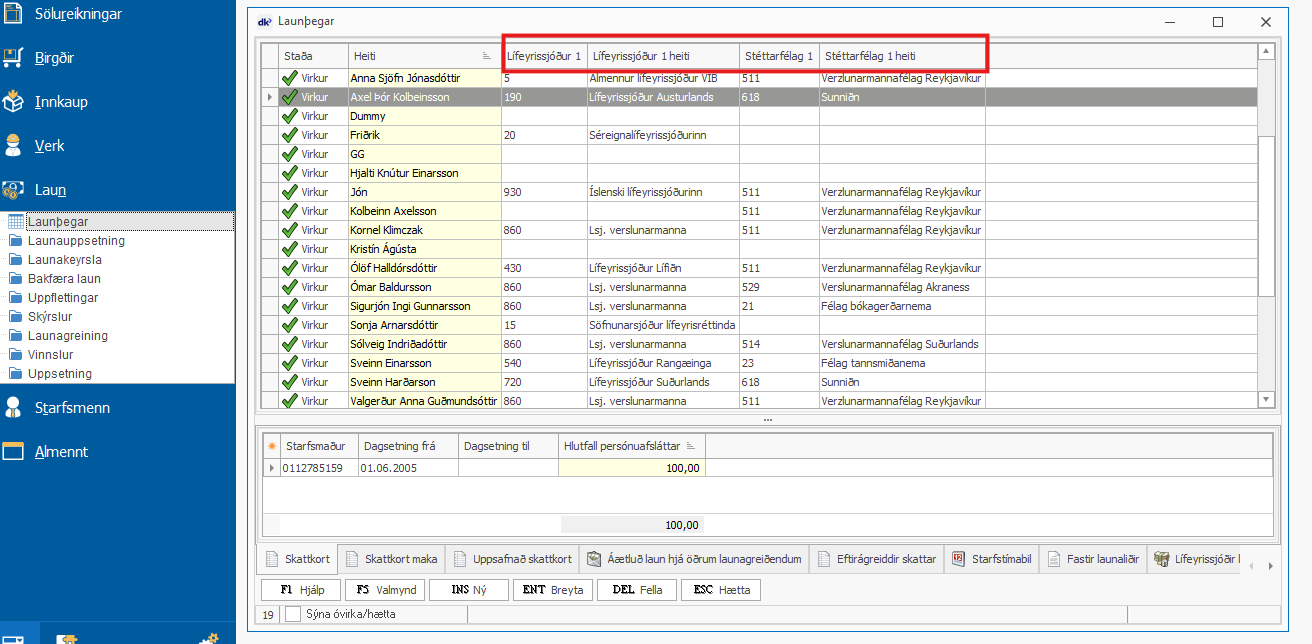Select the Verk worker icon
This screenshot has width=1312, height=644.
tap(13, 146)
